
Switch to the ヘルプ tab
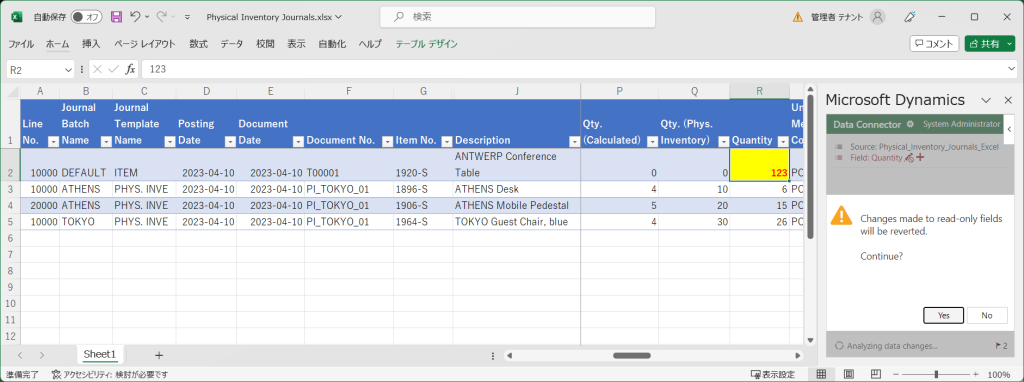(x=370, y=44)
